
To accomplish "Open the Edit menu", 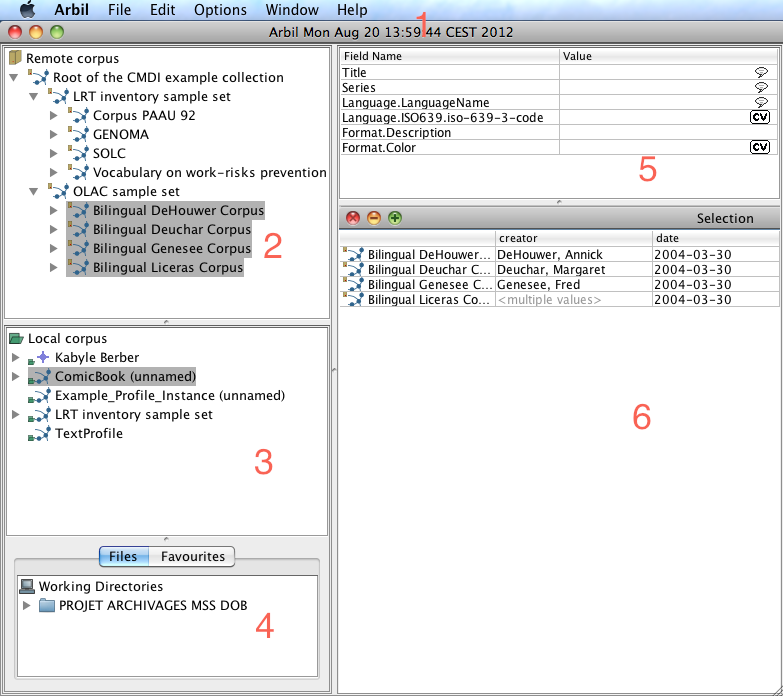I will (163, 9).
